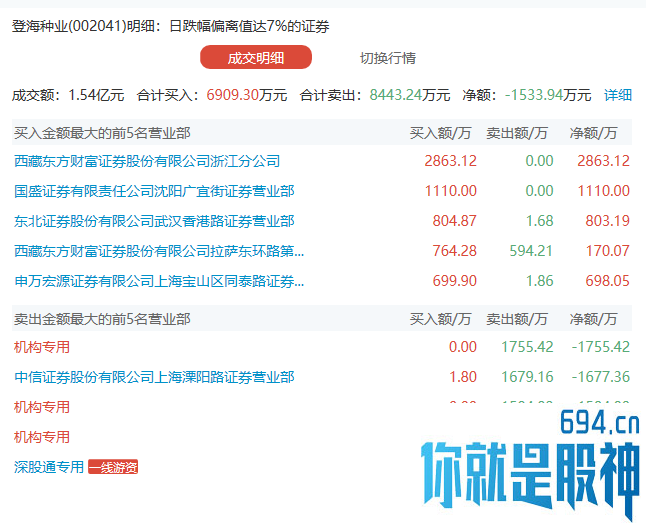The height and width of the screenshot is (523, 646).
Task: Click buy amount 1110.00 of 国盛证券 row
Action: [451, 191]
